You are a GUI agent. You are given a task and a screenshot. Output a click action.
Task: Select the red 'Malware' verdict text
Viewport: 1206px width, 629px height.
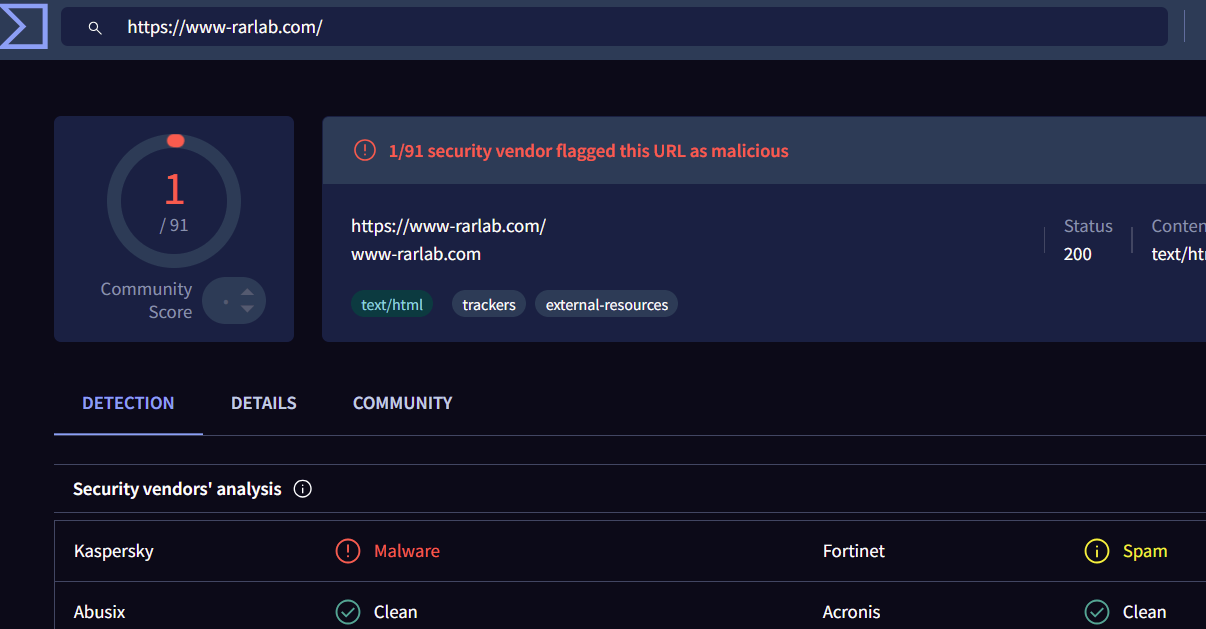[x=407, y=551]
